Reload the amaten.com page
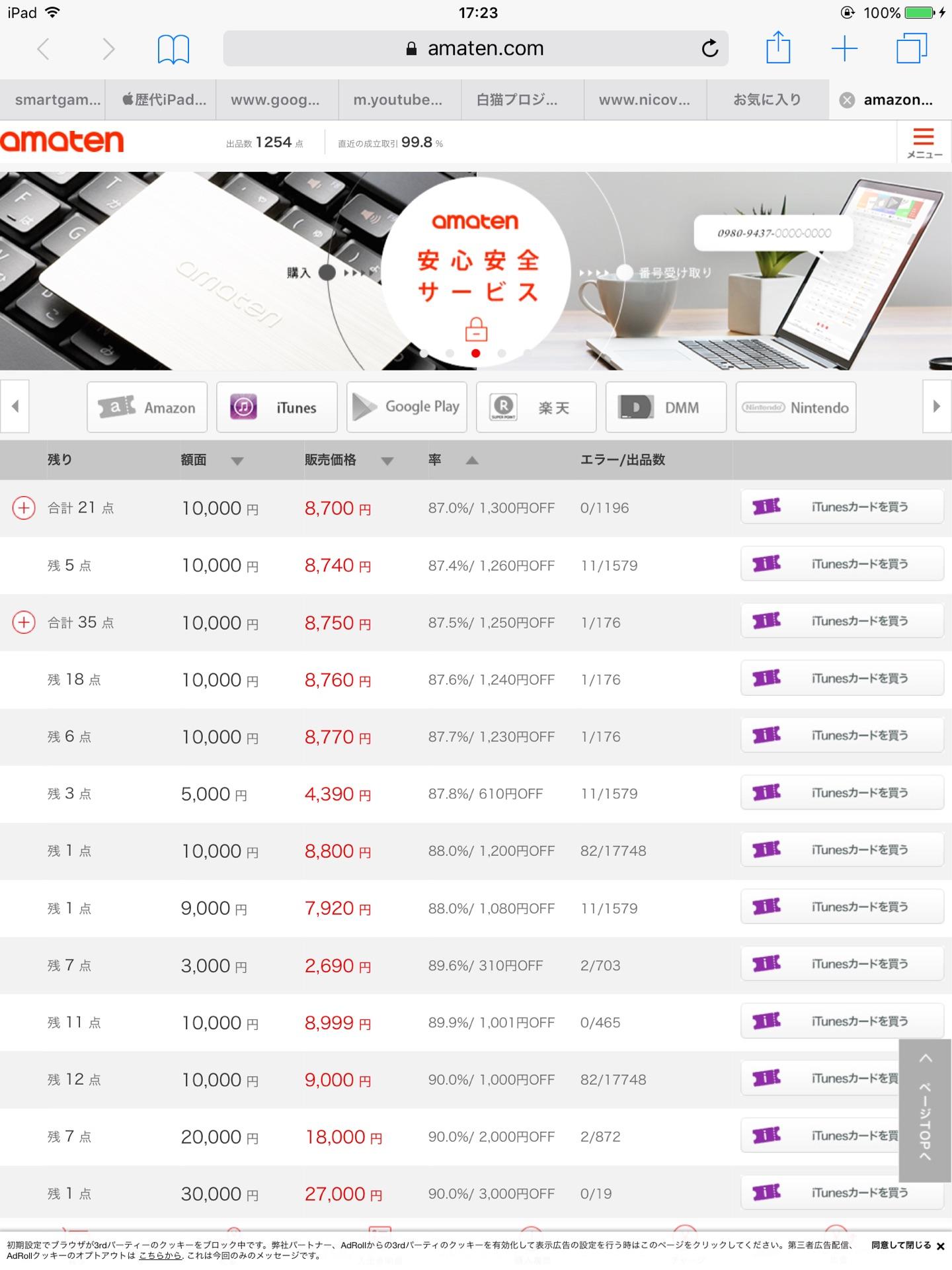 pos(709,48)
